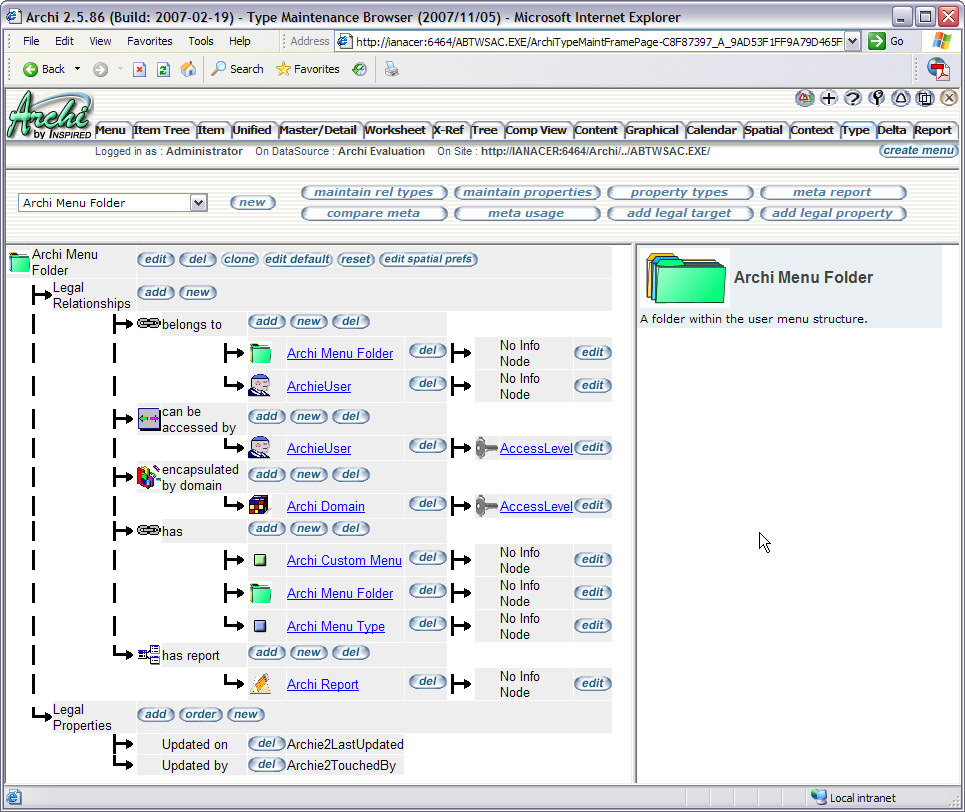Viewport: 965px width, 812px height.
Task: Click the Archi plus icon in top toolbar
Action: point(828,98)
